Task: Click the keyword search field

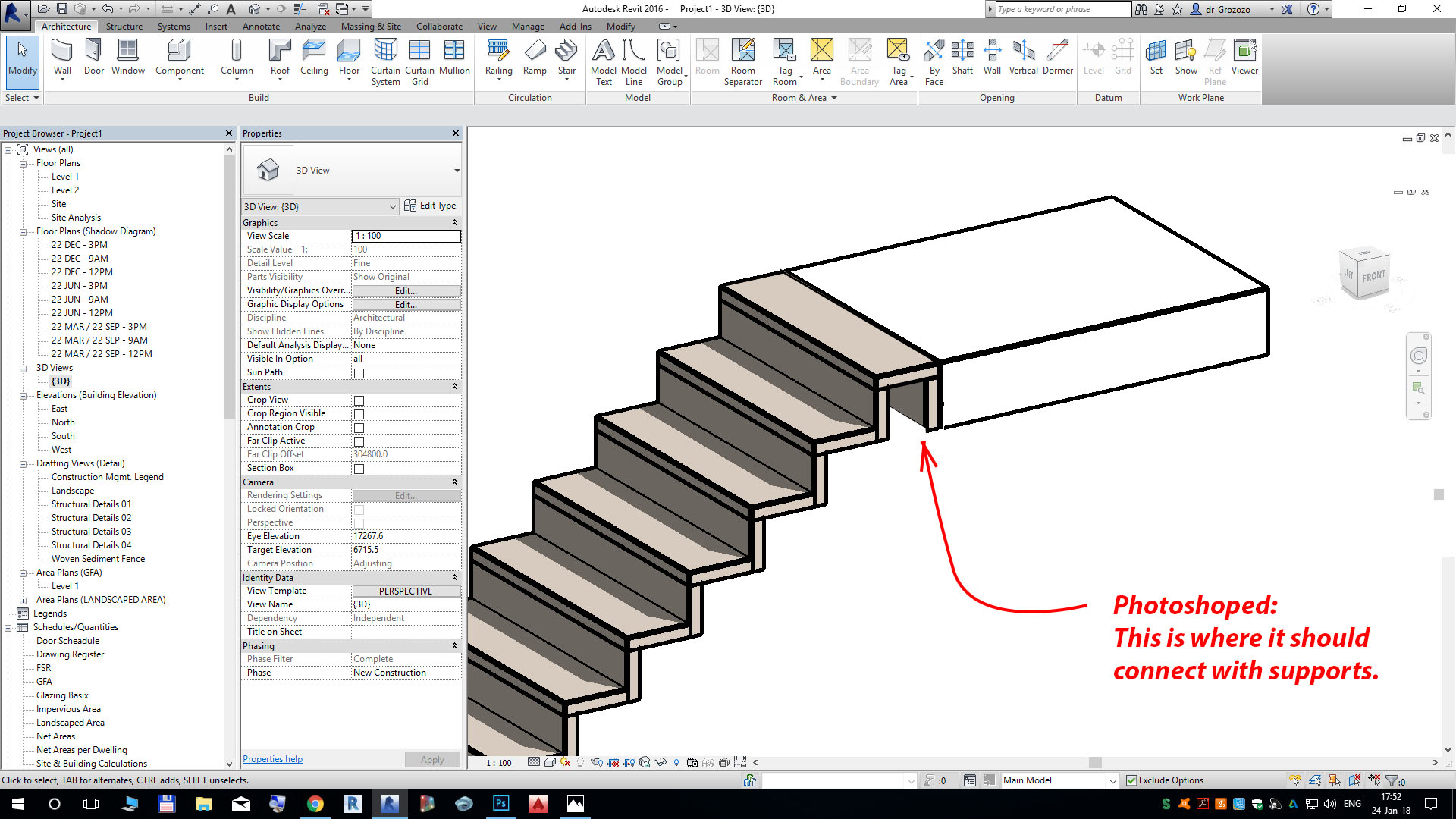Action: pos(1062,9)
